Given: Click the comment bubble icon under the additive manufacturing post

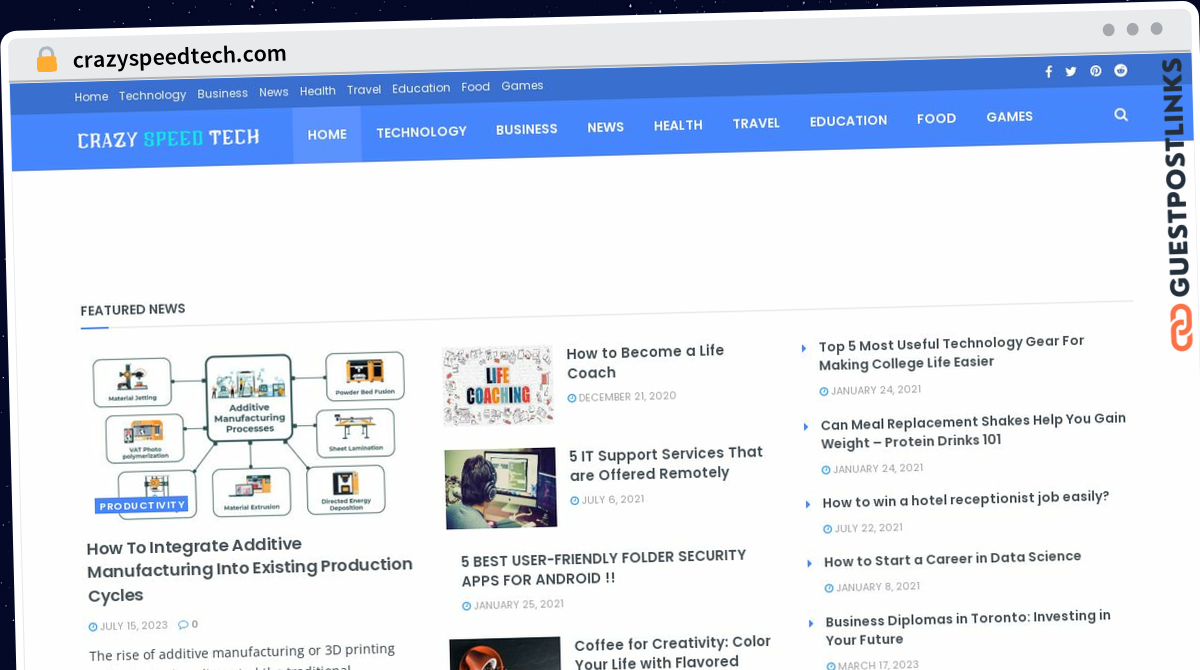Looking at the screenshot, I should tap(183, 624).
